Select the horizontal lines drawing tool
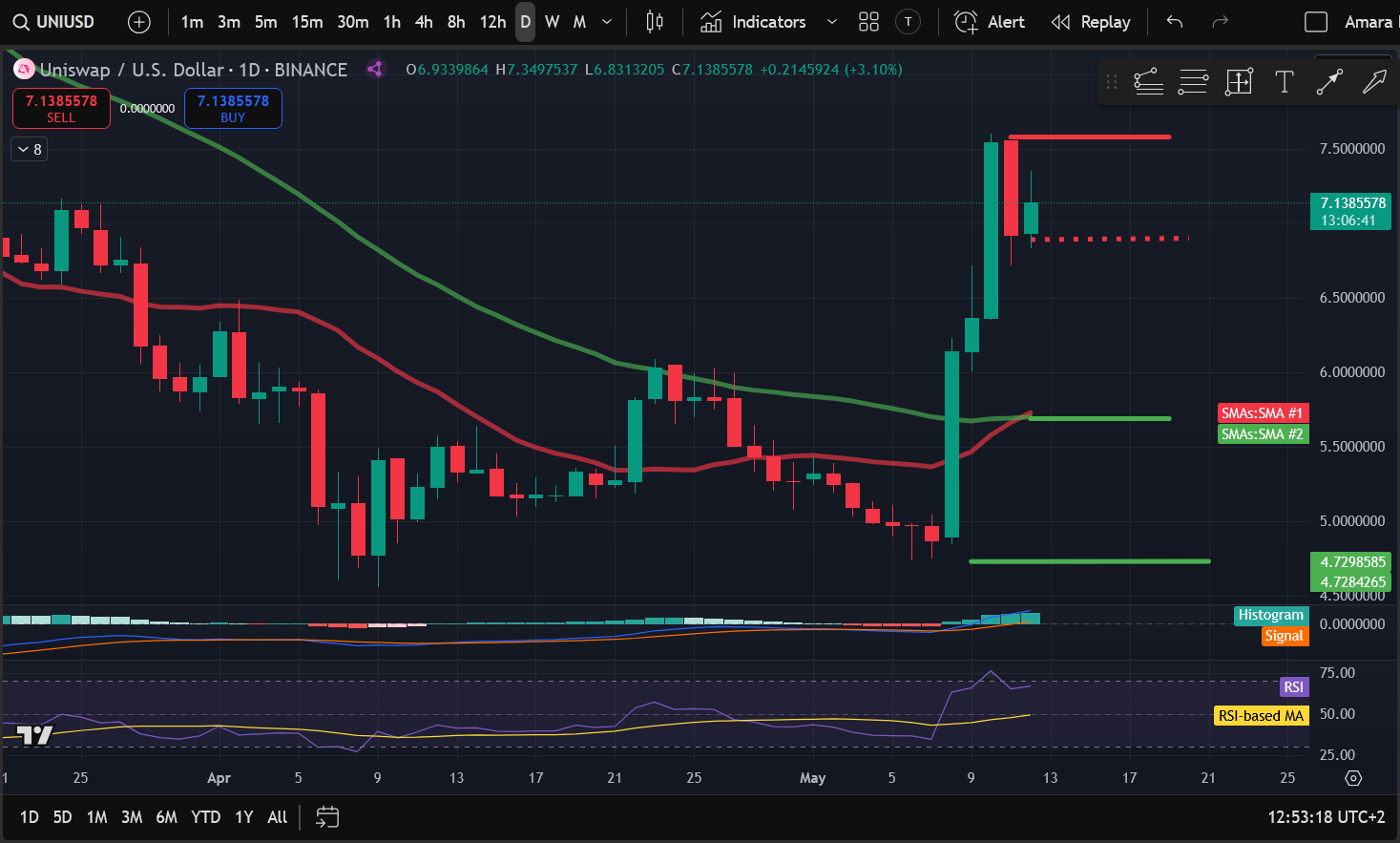This screenshot has height=843, width=1400. (x=1193, y=82)
